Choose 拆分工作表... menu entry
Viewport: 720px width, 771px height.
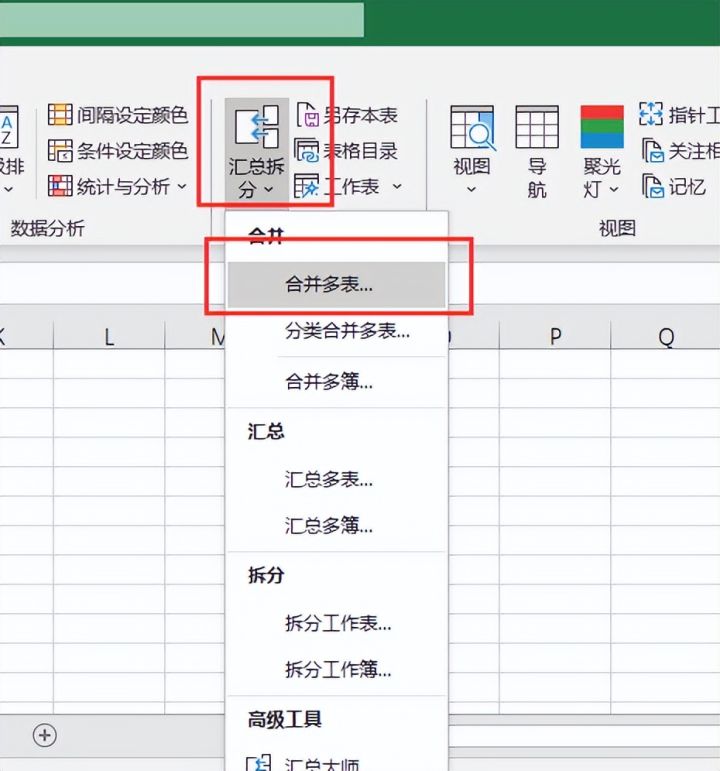pos(336,623)
